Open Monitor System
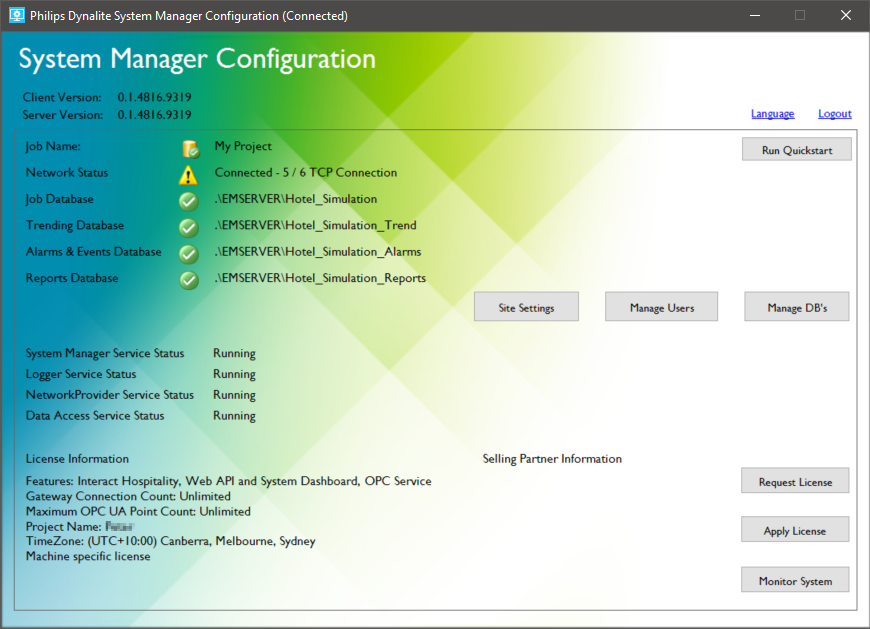 pos(795,579)
